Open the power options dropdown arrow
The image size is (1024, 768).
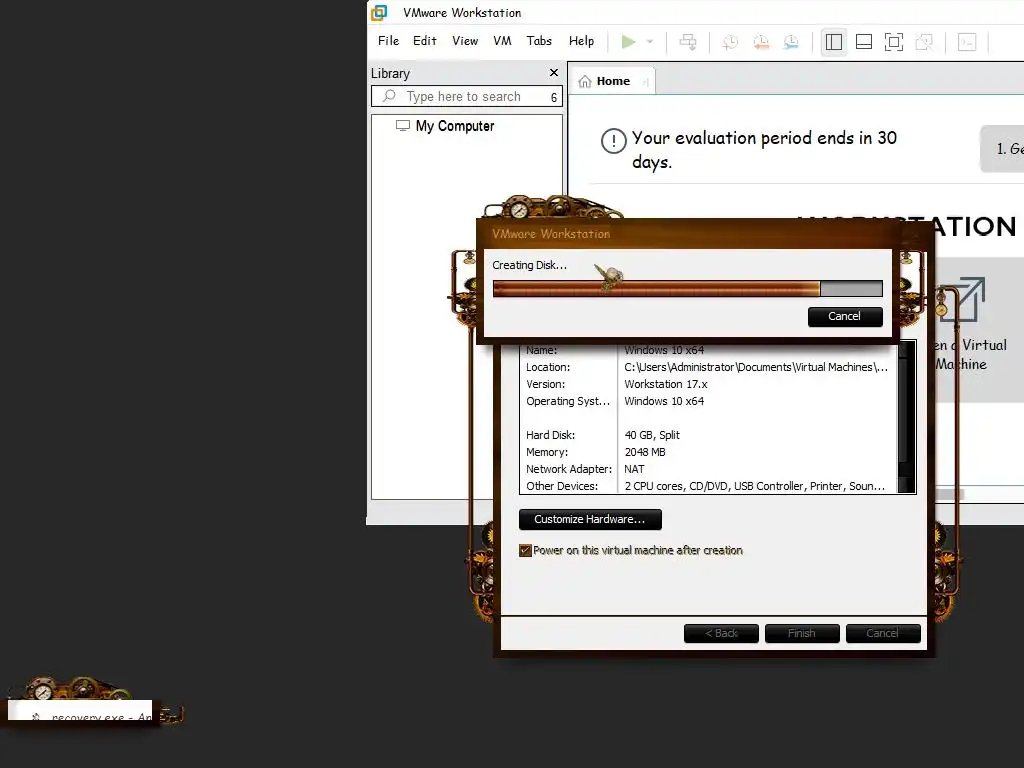[x=650, y=42]
